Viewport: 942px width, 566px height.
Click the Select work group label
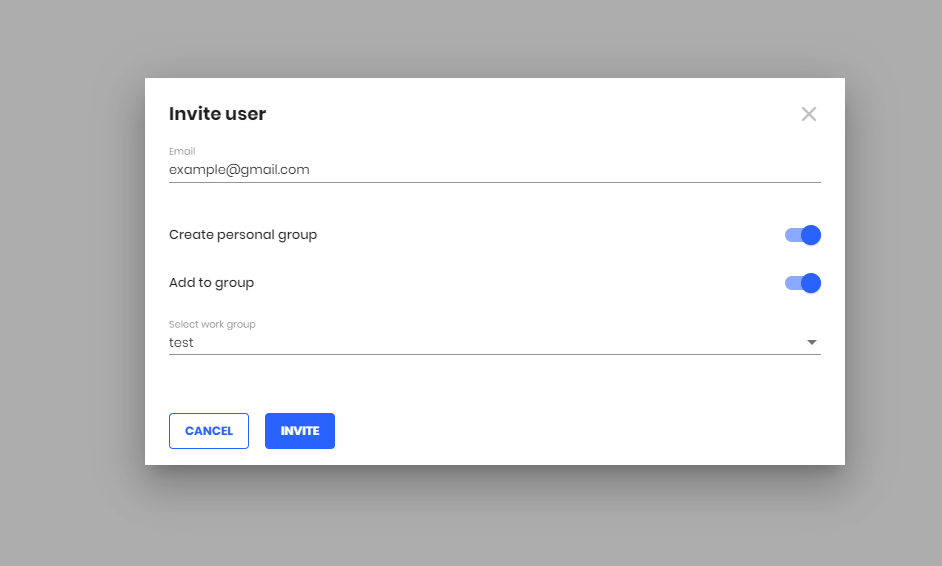212,324
